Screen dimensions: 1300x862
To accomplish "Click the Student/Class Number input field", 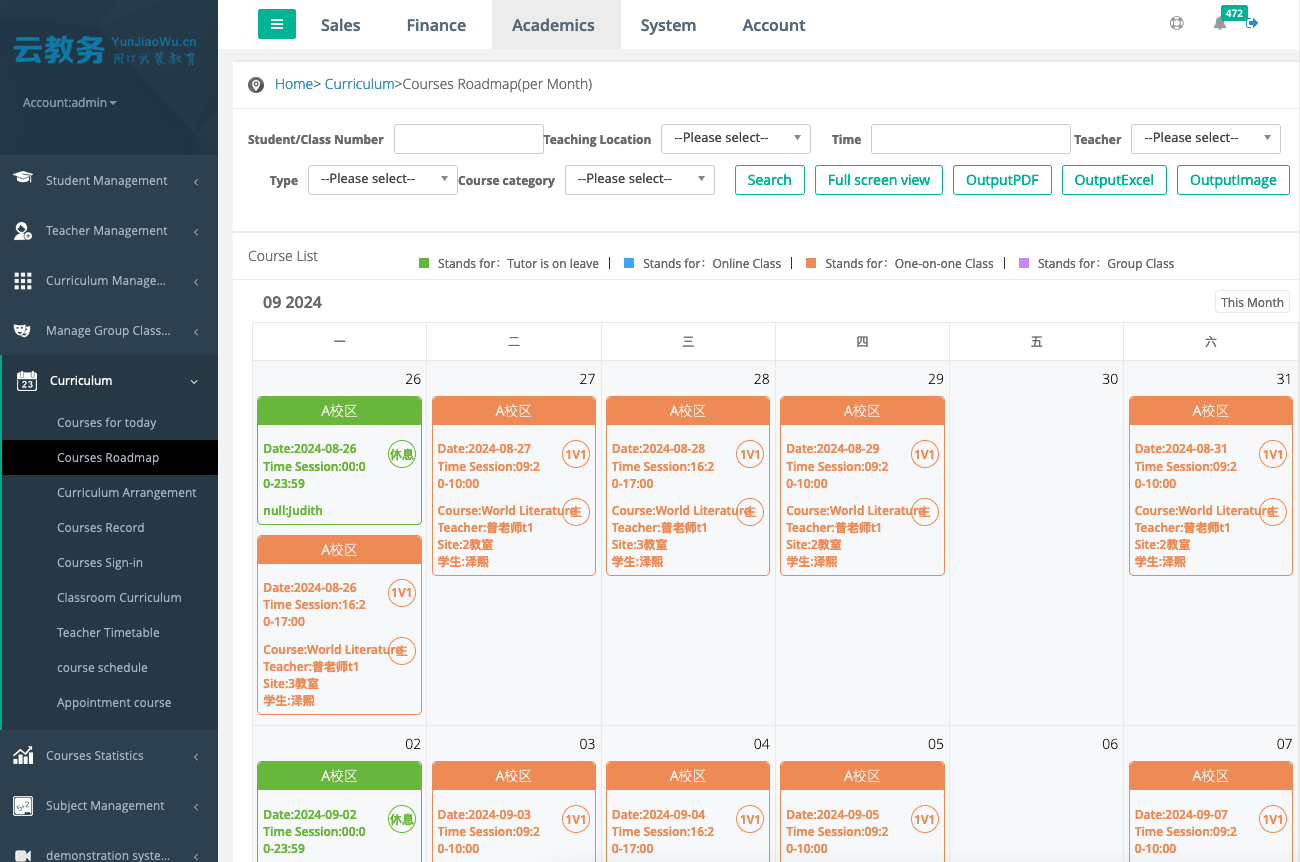I will (468, 139).
